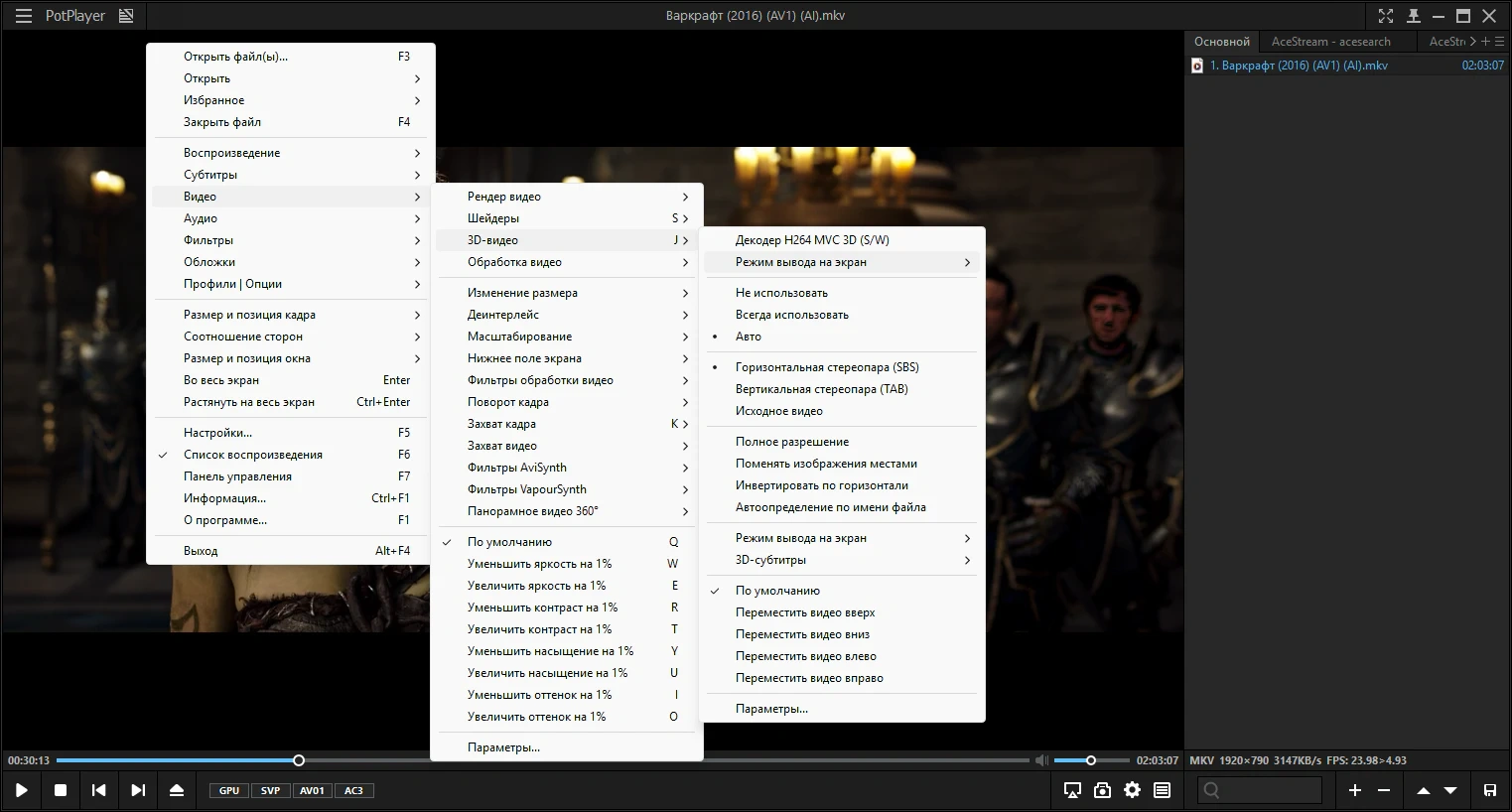
Task: Open 'Настройки...' from the menu
Action: (x=290, y=433)
